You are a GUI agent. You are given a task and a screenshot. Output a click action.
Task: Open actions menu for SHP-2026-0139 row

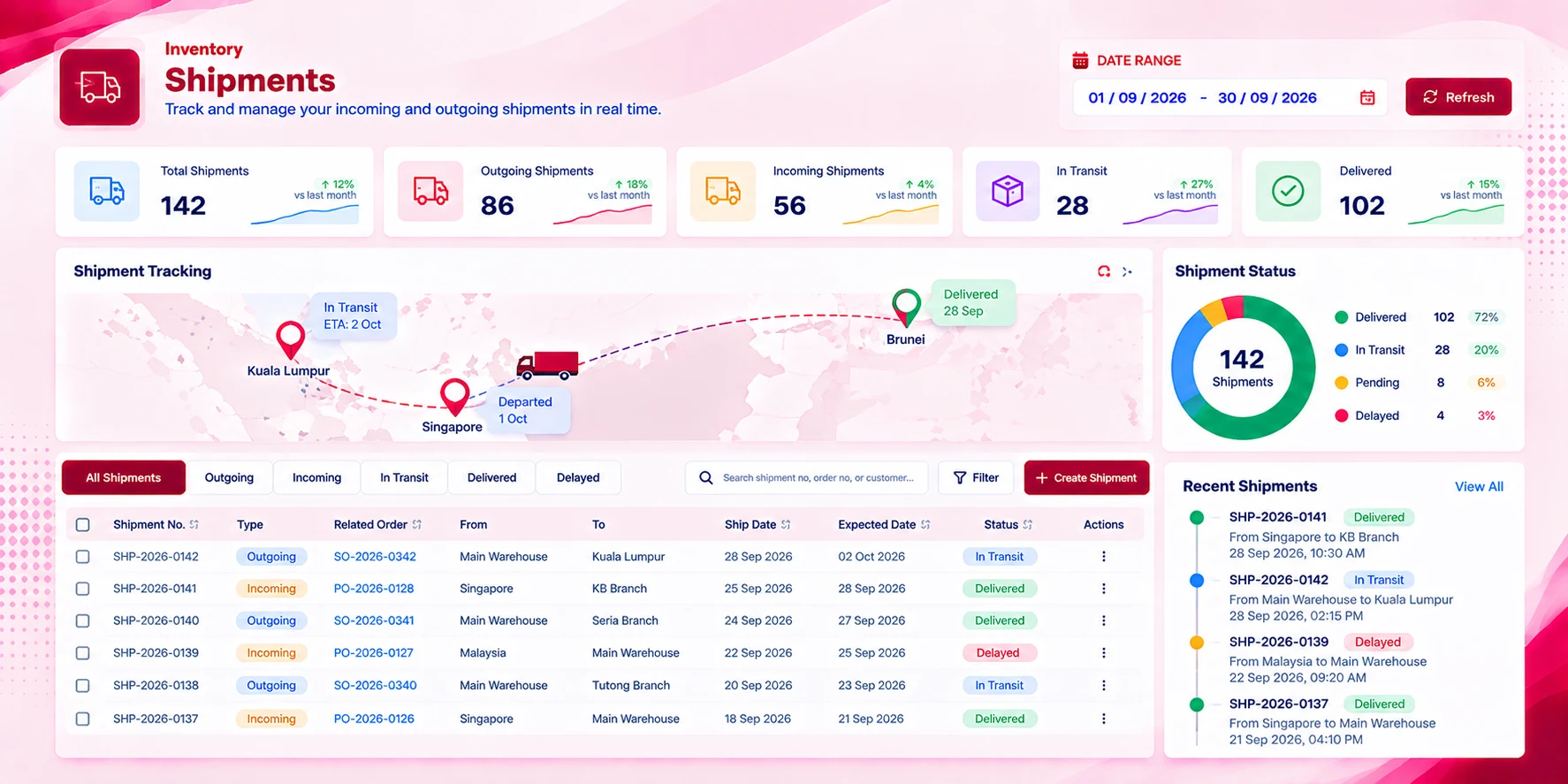pos(1103,653)
